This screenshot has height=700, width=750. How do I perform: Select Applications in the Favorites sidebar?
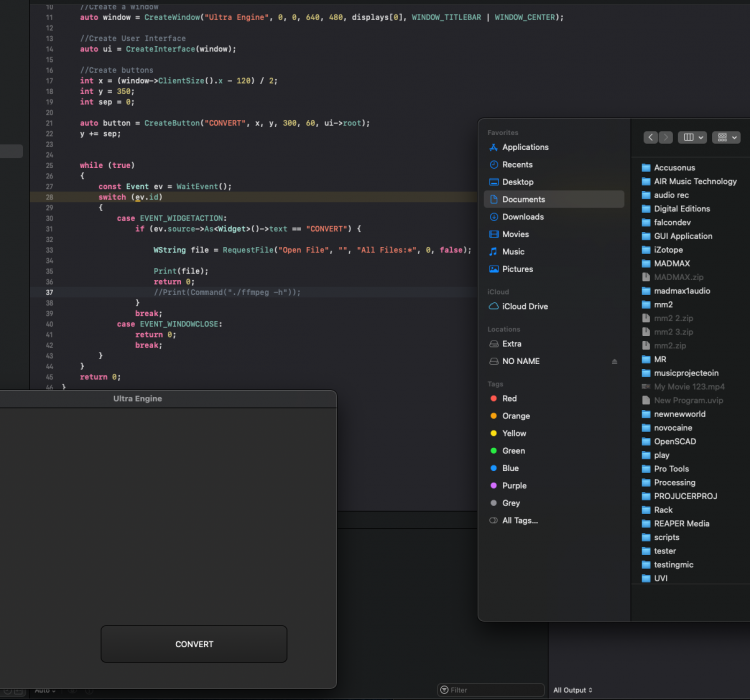tap(525, 147)
